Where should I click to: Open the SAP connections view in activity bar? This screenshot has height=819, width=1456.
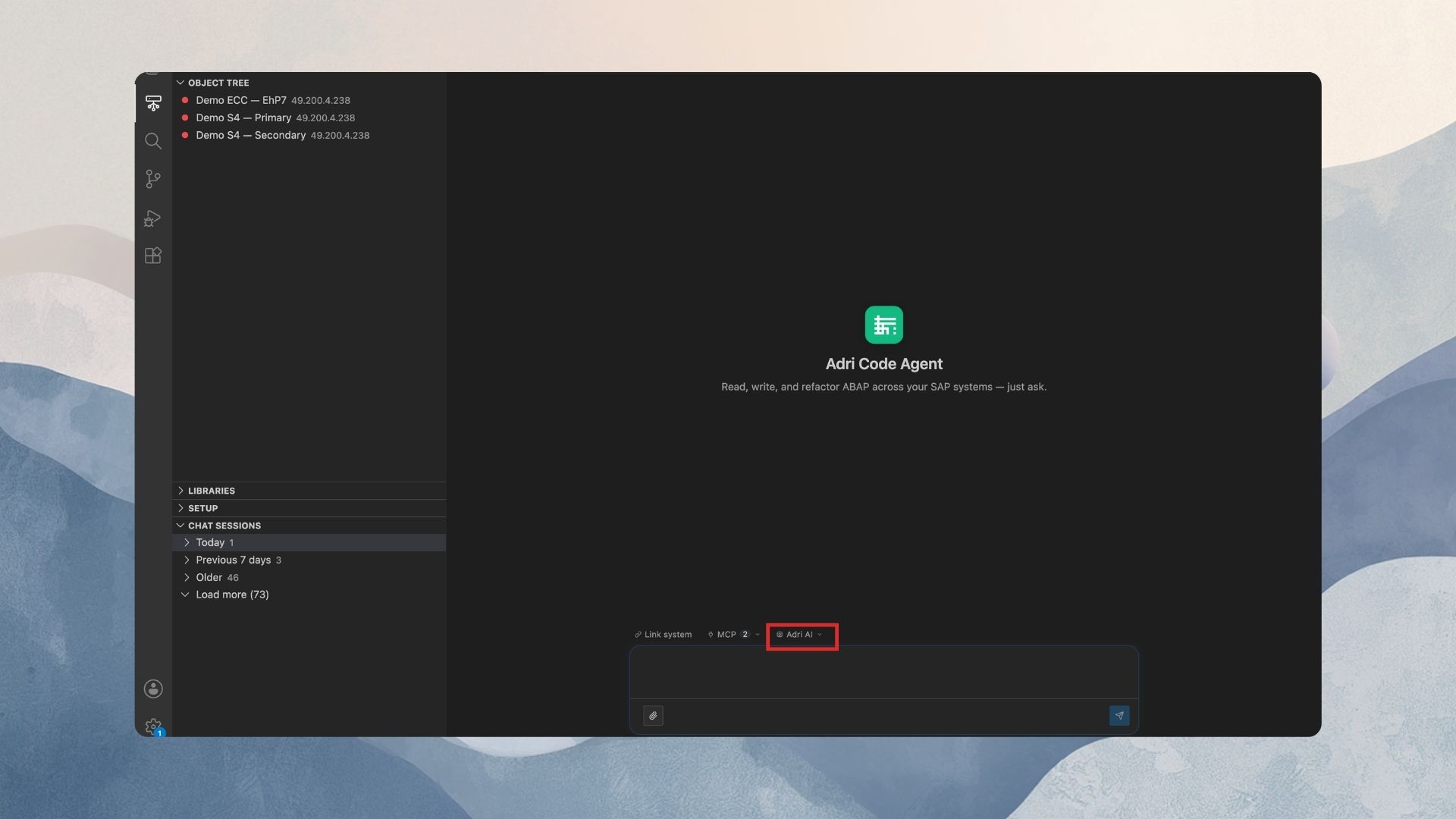tap(153, 103)
